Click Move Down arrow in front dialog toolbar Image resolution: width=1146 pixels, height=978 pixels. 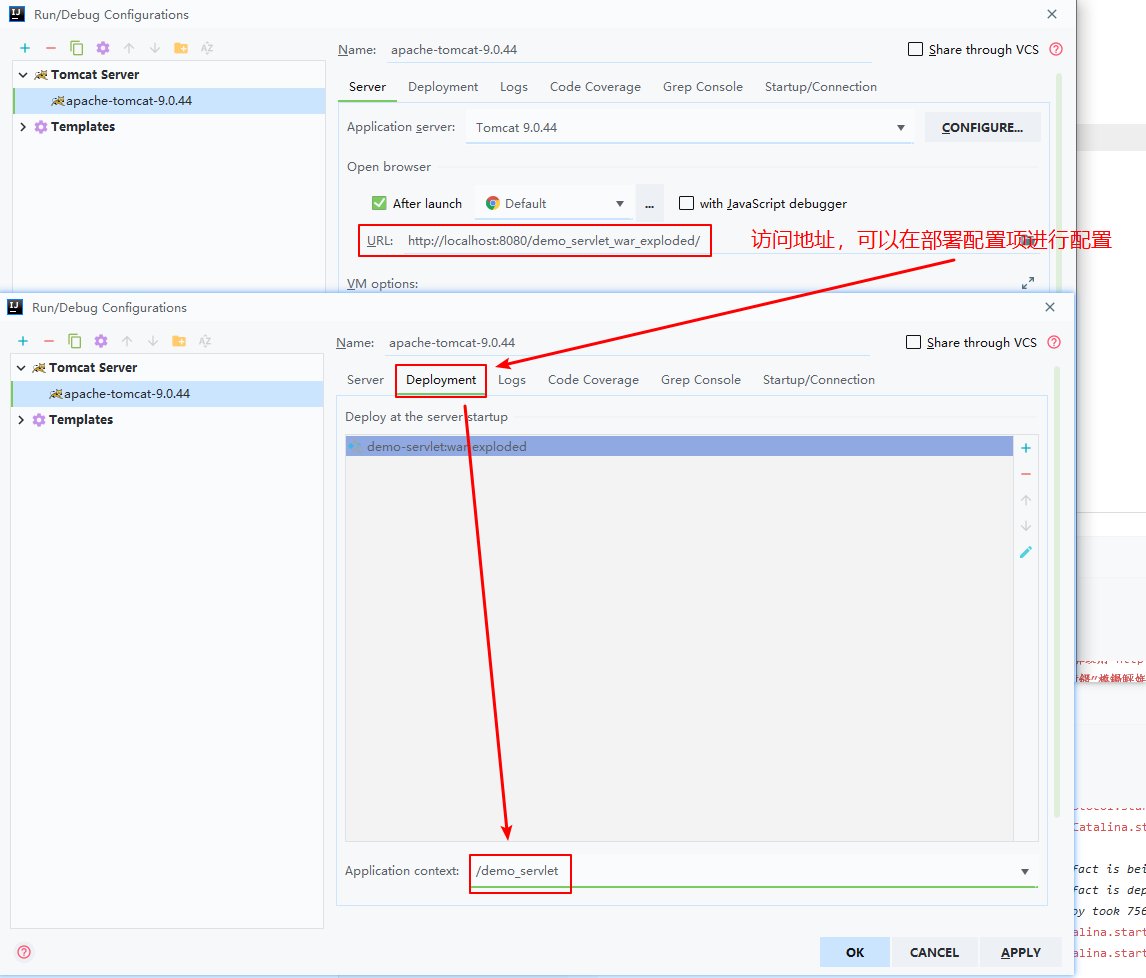pos(153,341)
